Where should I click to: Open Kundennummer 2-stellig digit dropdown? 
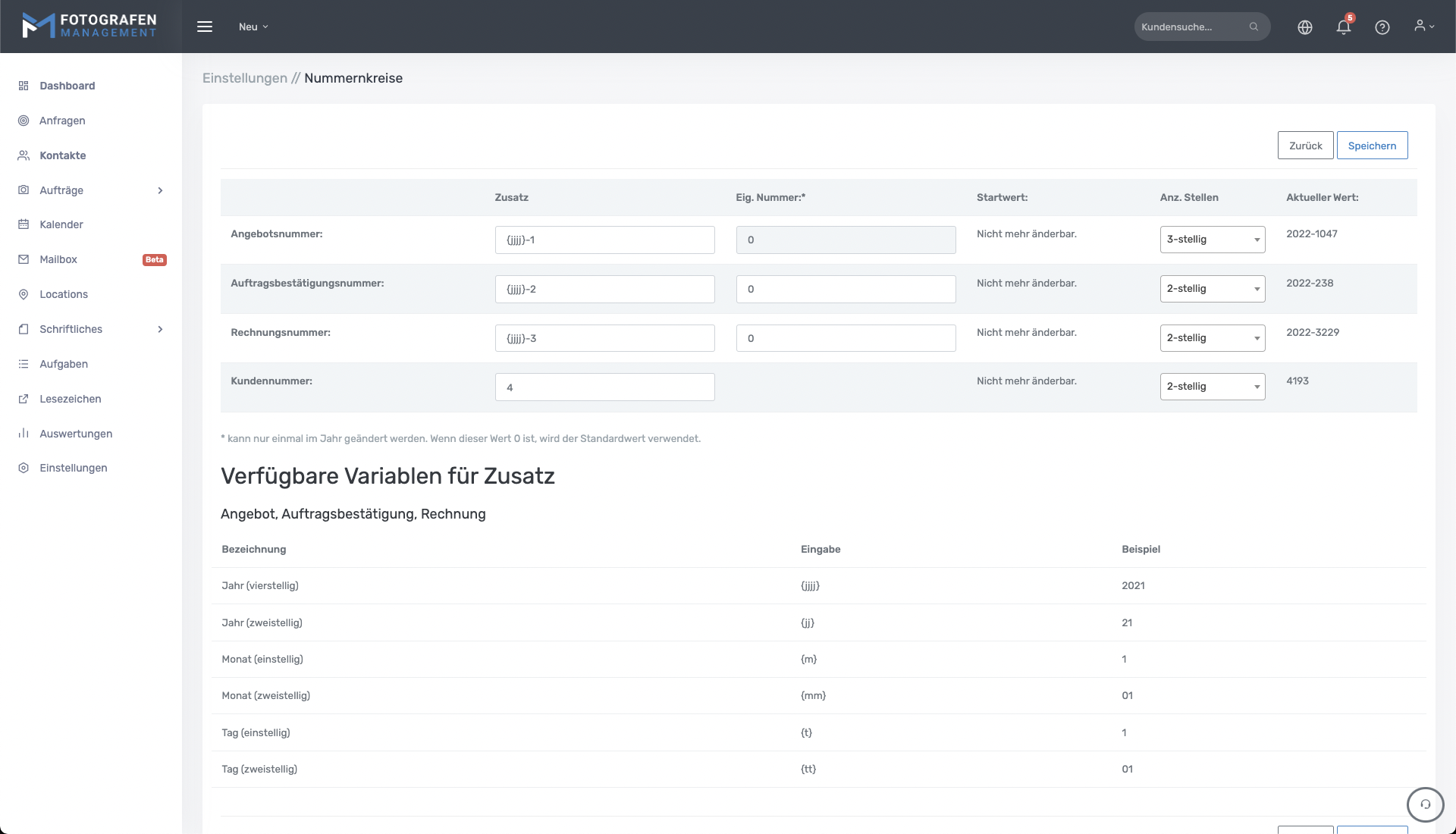pyautogui.click(x=1212, y=387)
